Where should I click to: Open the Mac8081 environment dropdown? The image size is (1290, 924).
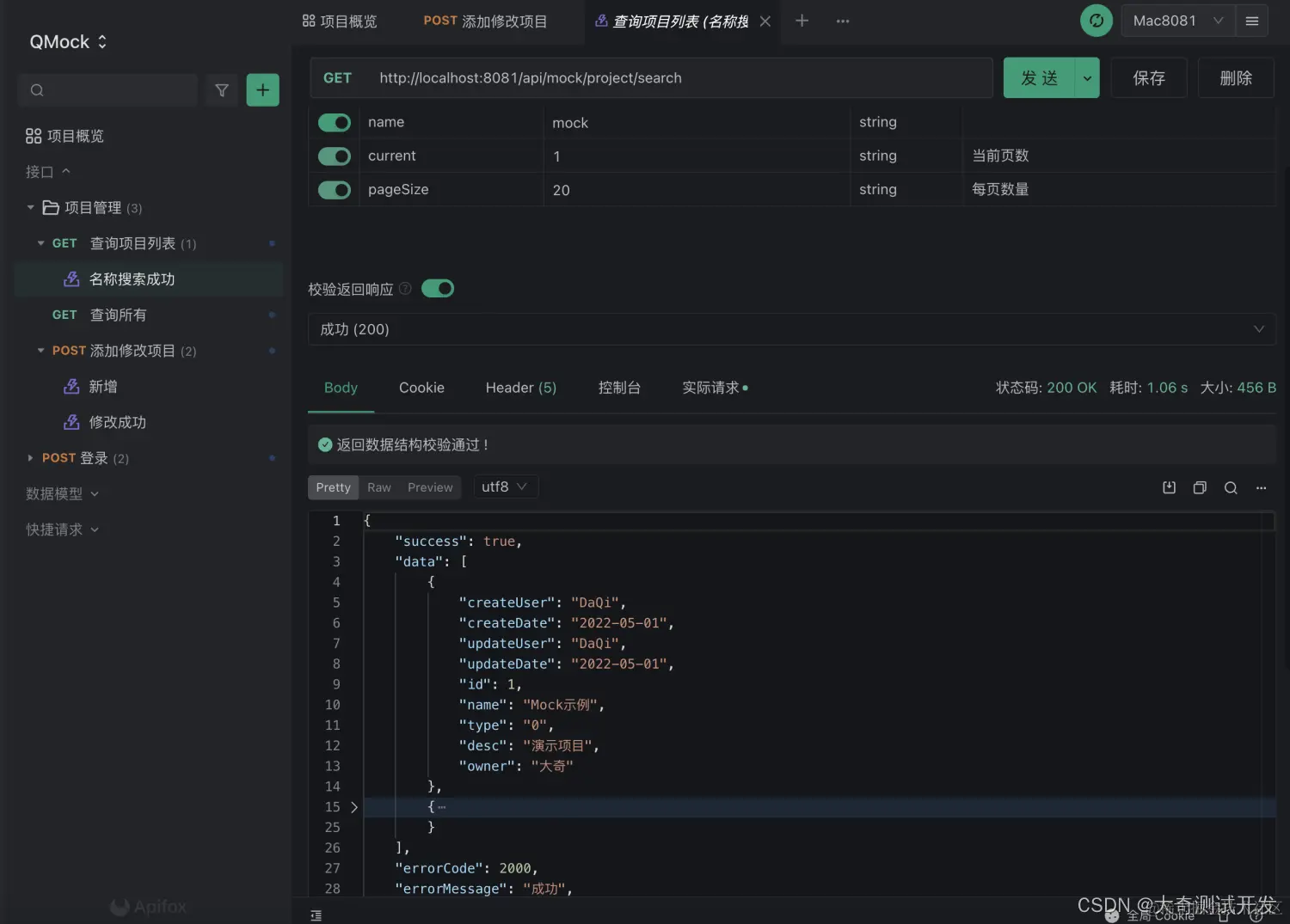[1178, 21]
